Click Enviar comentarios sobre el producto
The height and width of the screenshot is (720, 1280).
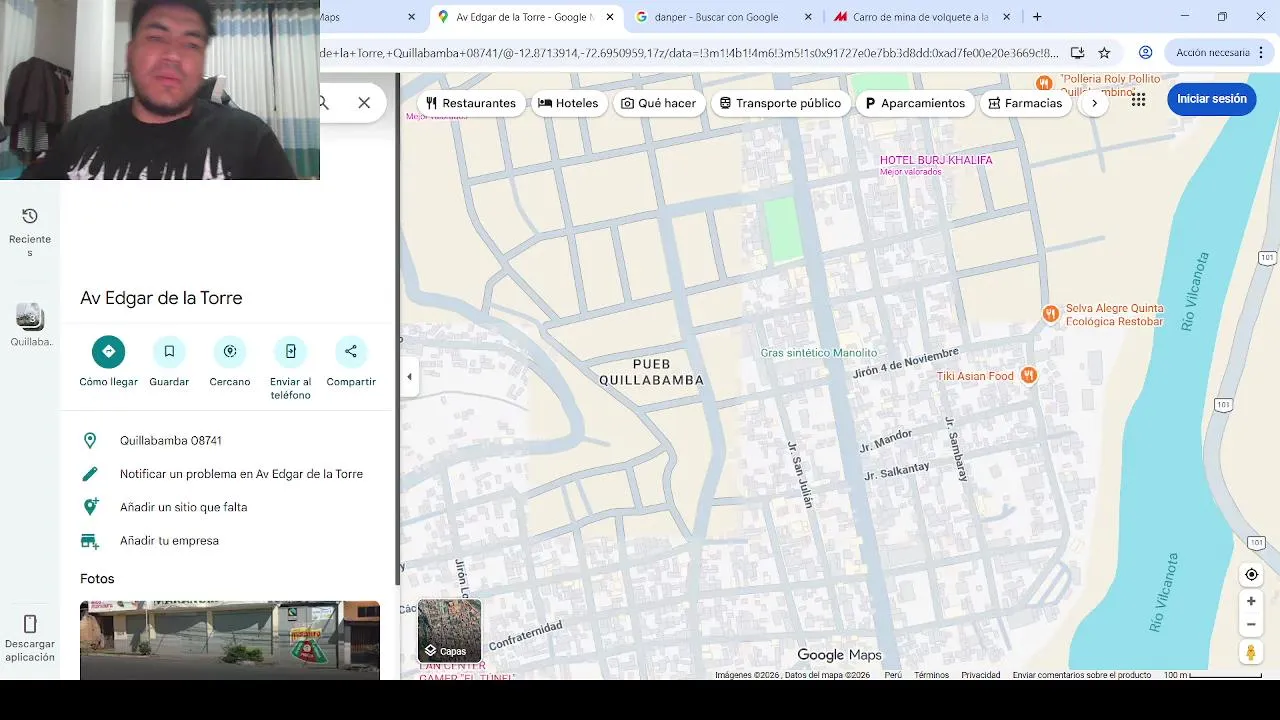pyautogui.click(x=1082, y=675)
